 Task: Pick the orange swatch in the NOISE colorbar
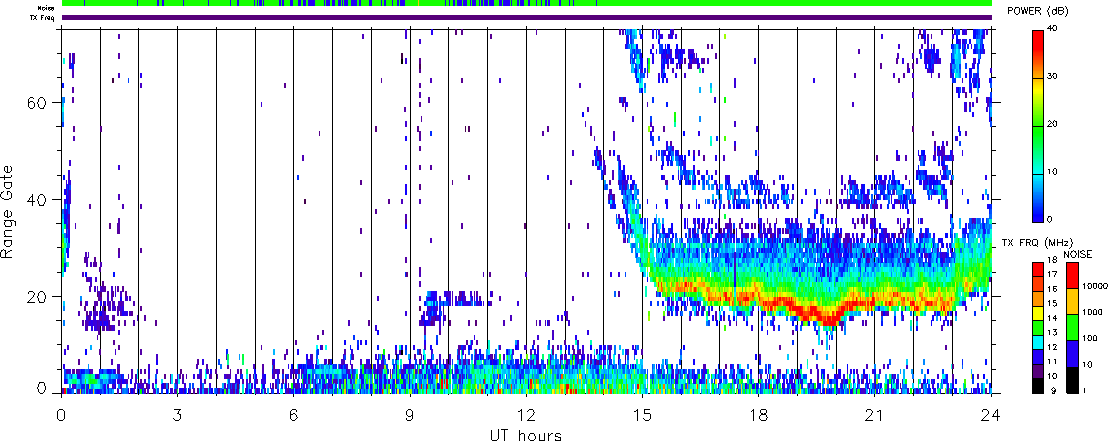pyautogui.click(x=1072, y=301)
